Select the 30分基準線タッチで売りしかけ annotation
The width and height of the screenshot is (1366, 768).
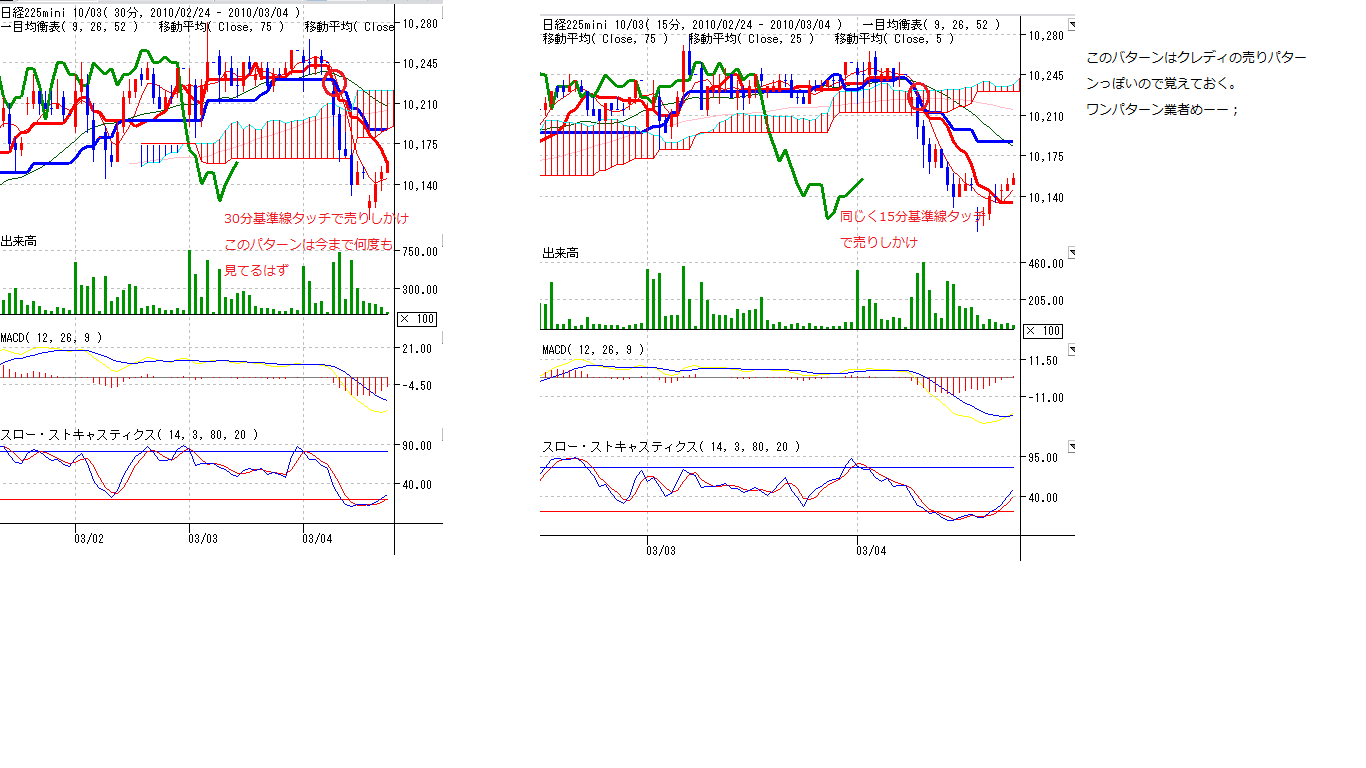click(315, 218)
